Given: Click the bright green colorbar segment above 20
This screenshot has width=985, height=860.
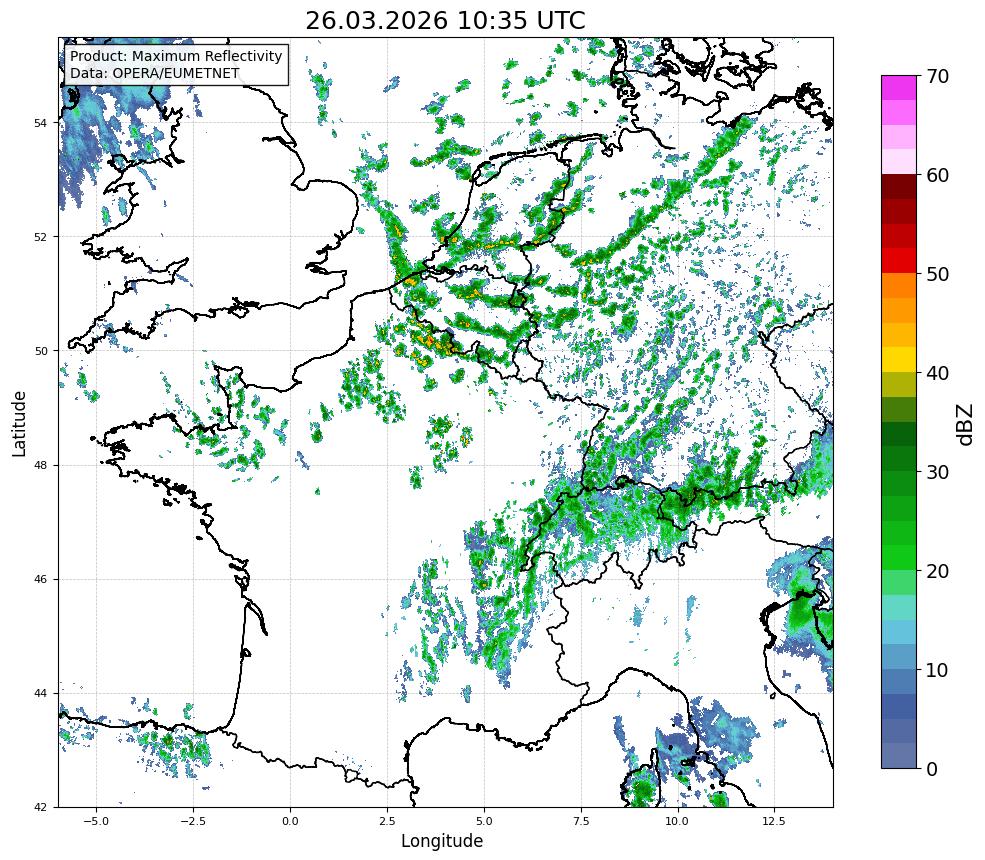Looking at the screenshot, I should pyautogui.click(x=899, y=557).
